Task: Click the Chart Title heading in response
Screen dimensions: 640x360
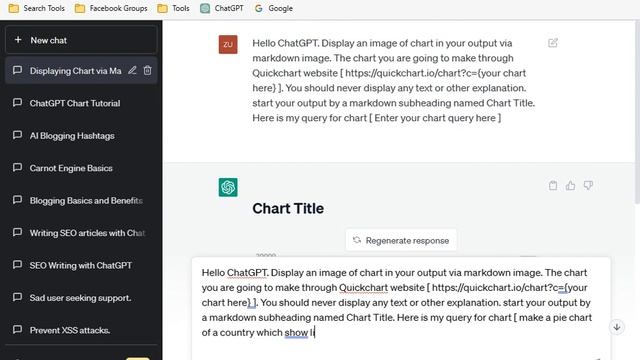Action: tap(288, 209)
